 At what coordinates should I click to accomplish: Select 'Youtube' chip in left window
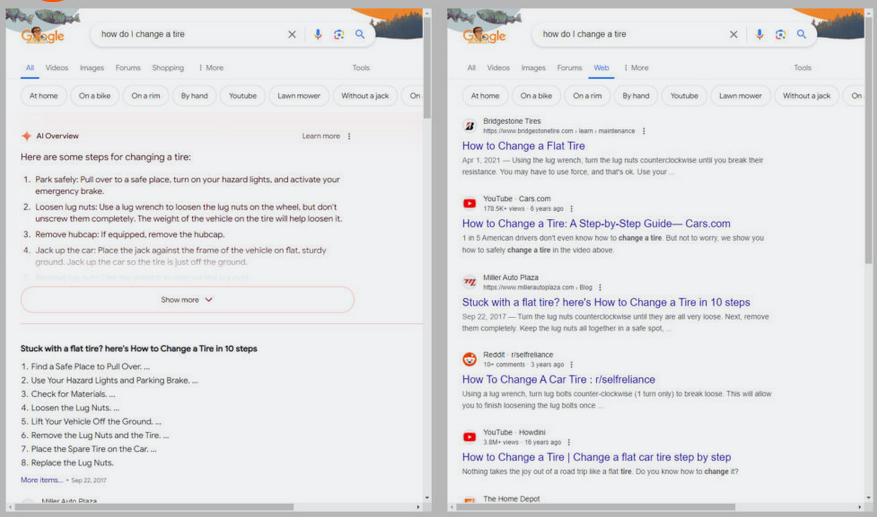243,96
